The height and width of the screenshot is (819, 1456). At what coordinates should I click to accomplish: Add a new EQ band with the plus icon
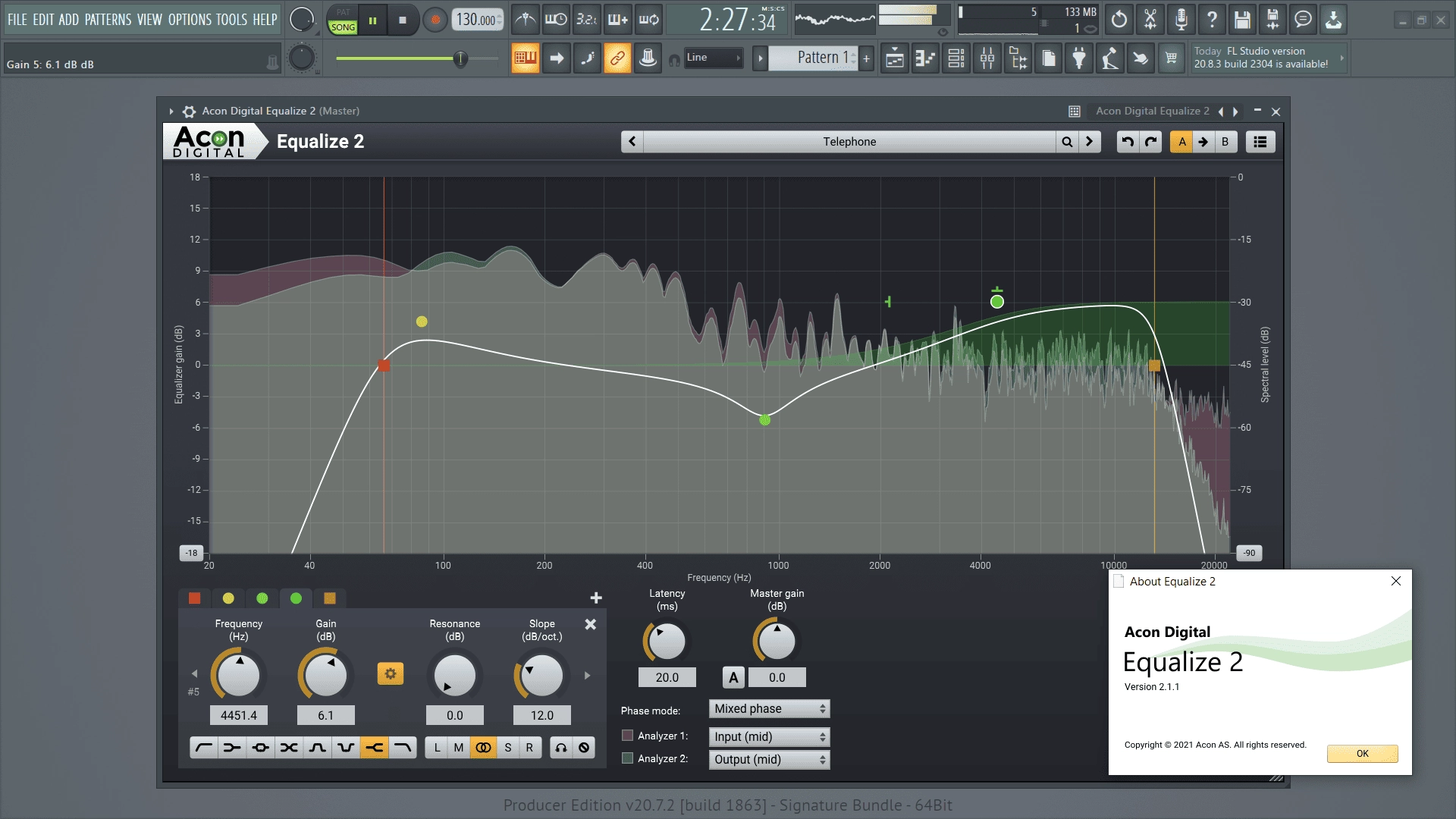596,598
